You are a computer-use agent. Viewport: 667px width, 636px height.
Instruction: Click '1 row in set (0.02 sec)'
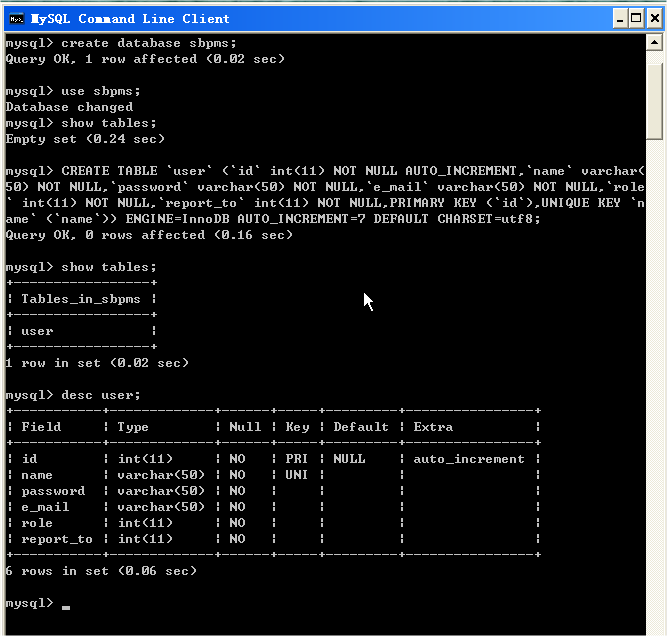97,363
